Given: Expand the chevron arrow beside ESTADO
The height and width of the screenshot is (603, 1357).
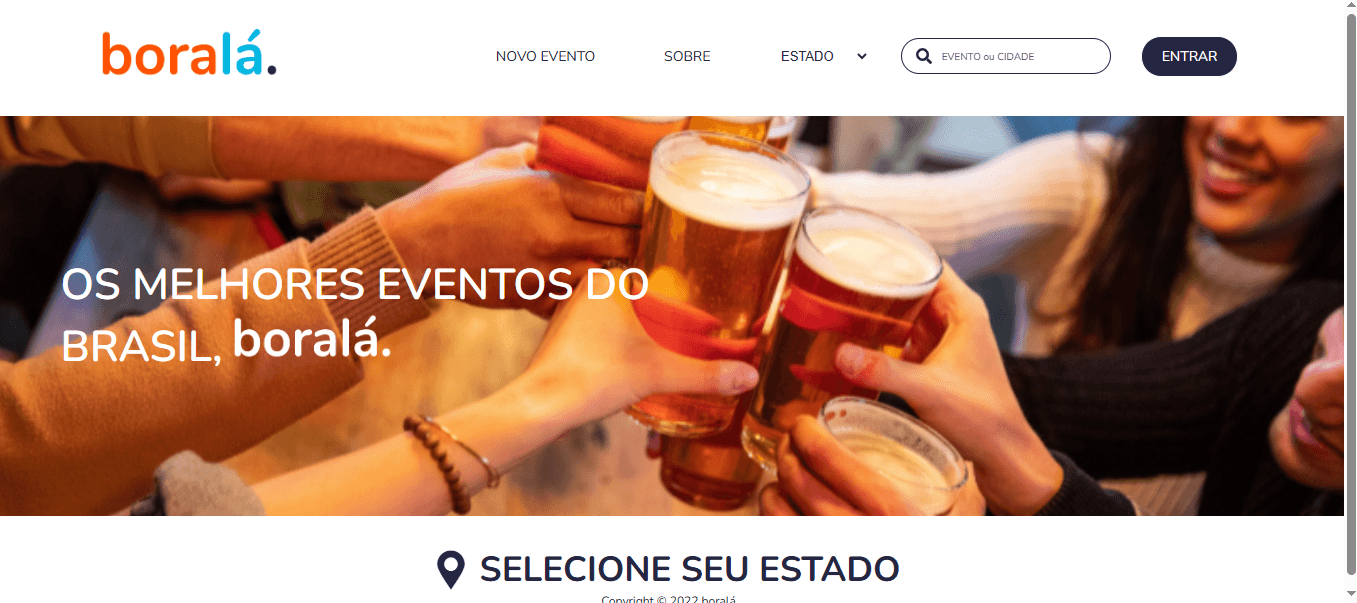Looking at the screenshot, I should [x=862, y=57].
